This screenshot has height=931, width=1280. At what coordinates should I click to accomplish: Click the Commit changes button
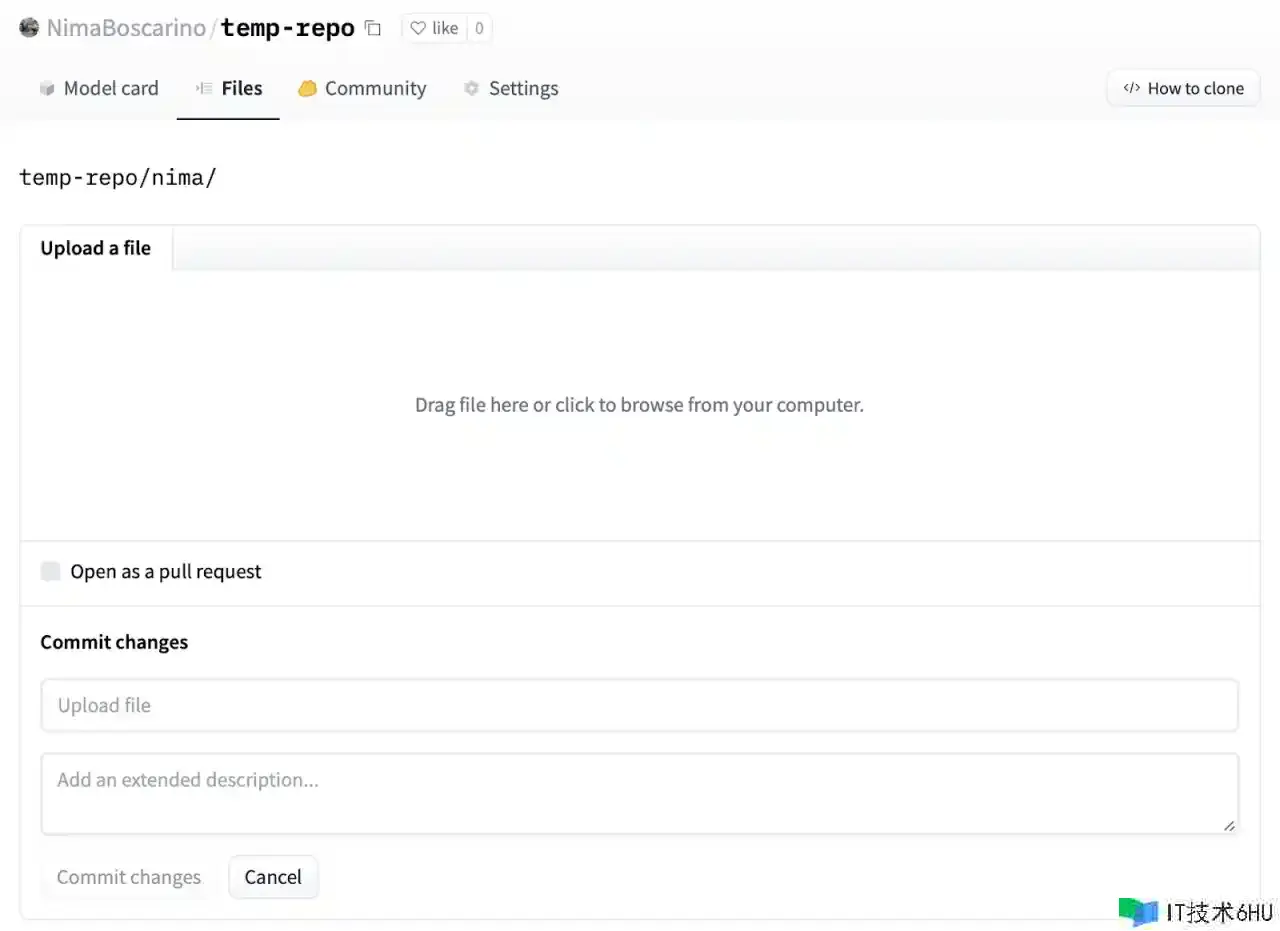coord(129,877)
